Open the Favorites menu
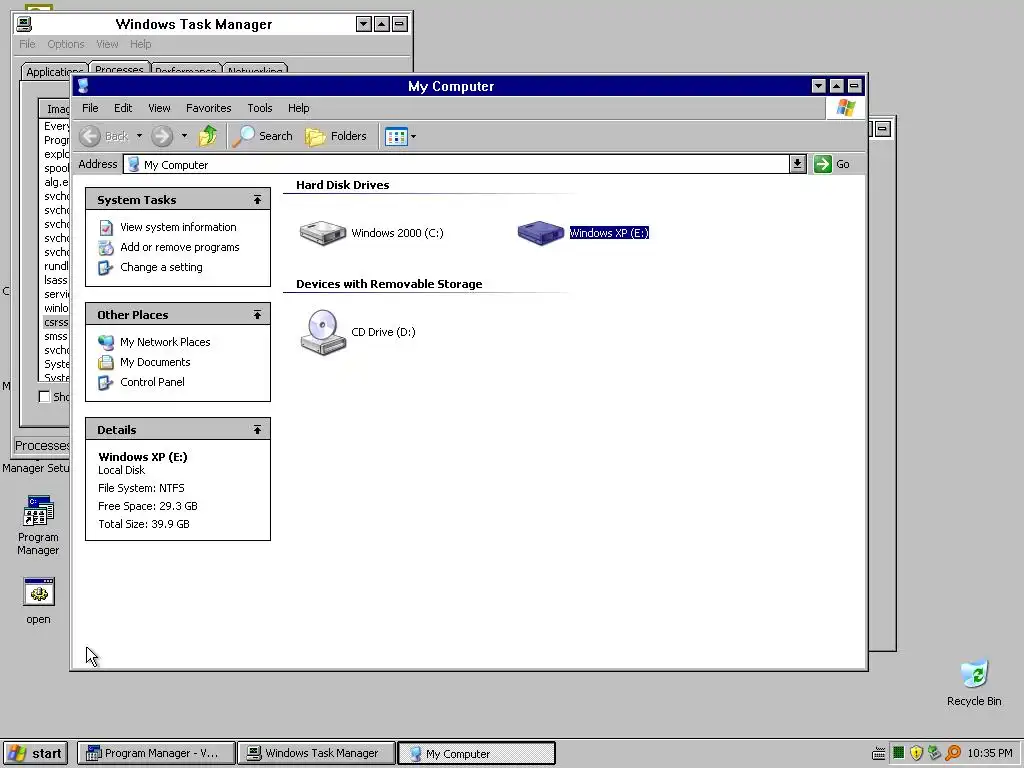 click(x=208, y=108)
